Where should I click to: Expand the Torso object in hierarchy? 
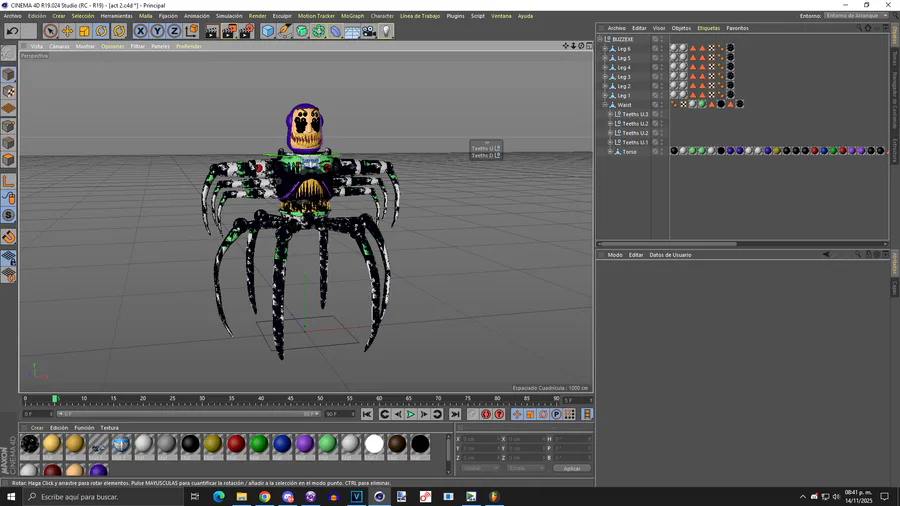pyautogui.click(x=610, y=152)
